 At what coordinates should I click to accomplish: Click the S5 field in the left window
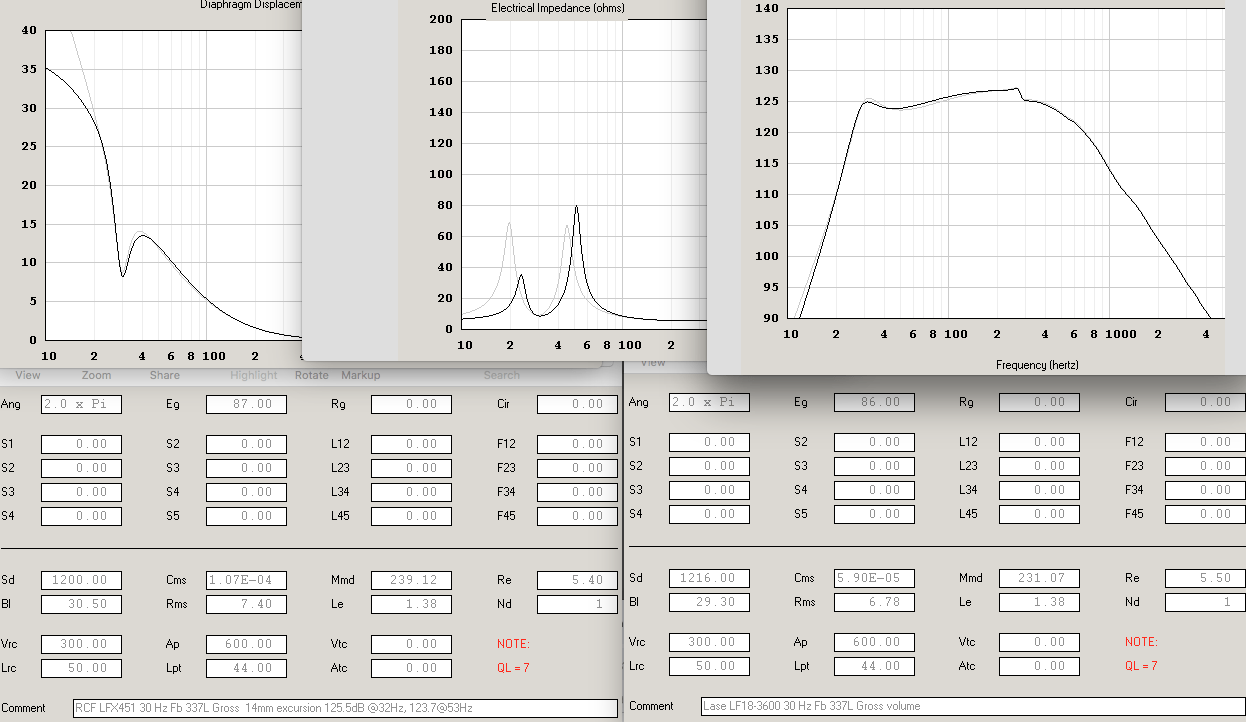click(x=246, y=516)
